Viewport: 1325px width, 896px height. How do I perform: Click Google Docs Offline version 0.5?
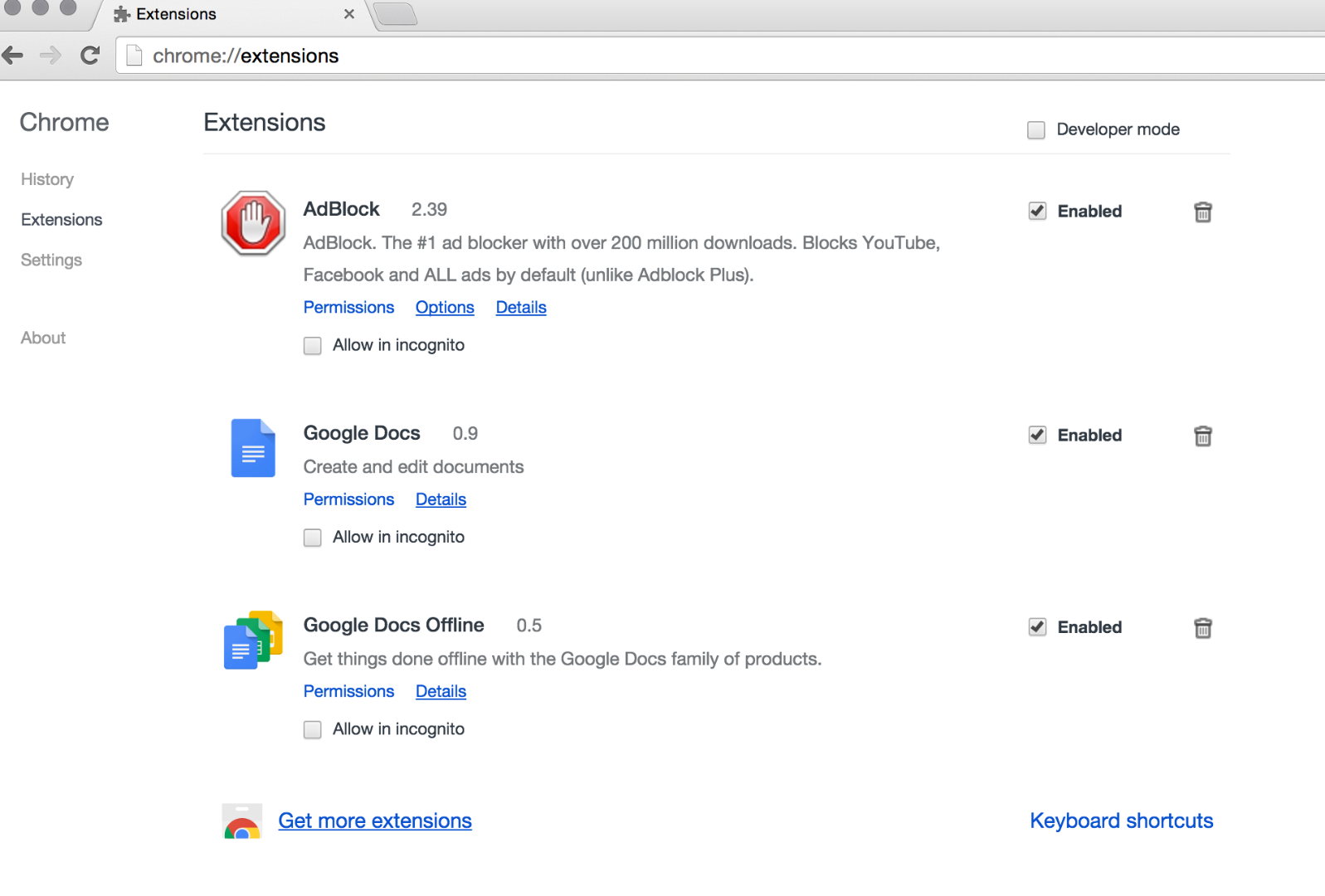click(x=529, y=625)
